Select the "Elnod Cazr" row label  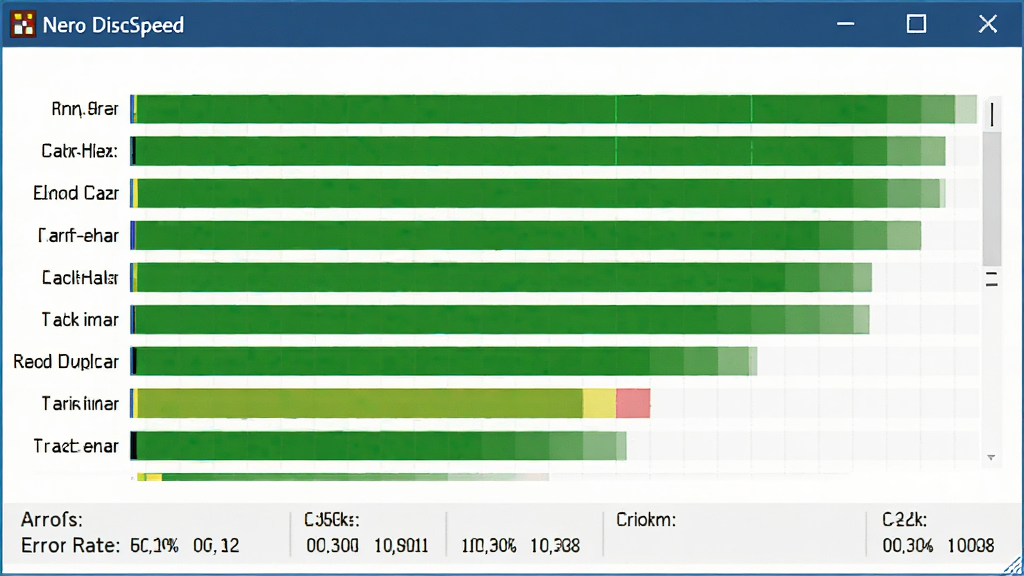pyautogui.click(x=76, y=193)
